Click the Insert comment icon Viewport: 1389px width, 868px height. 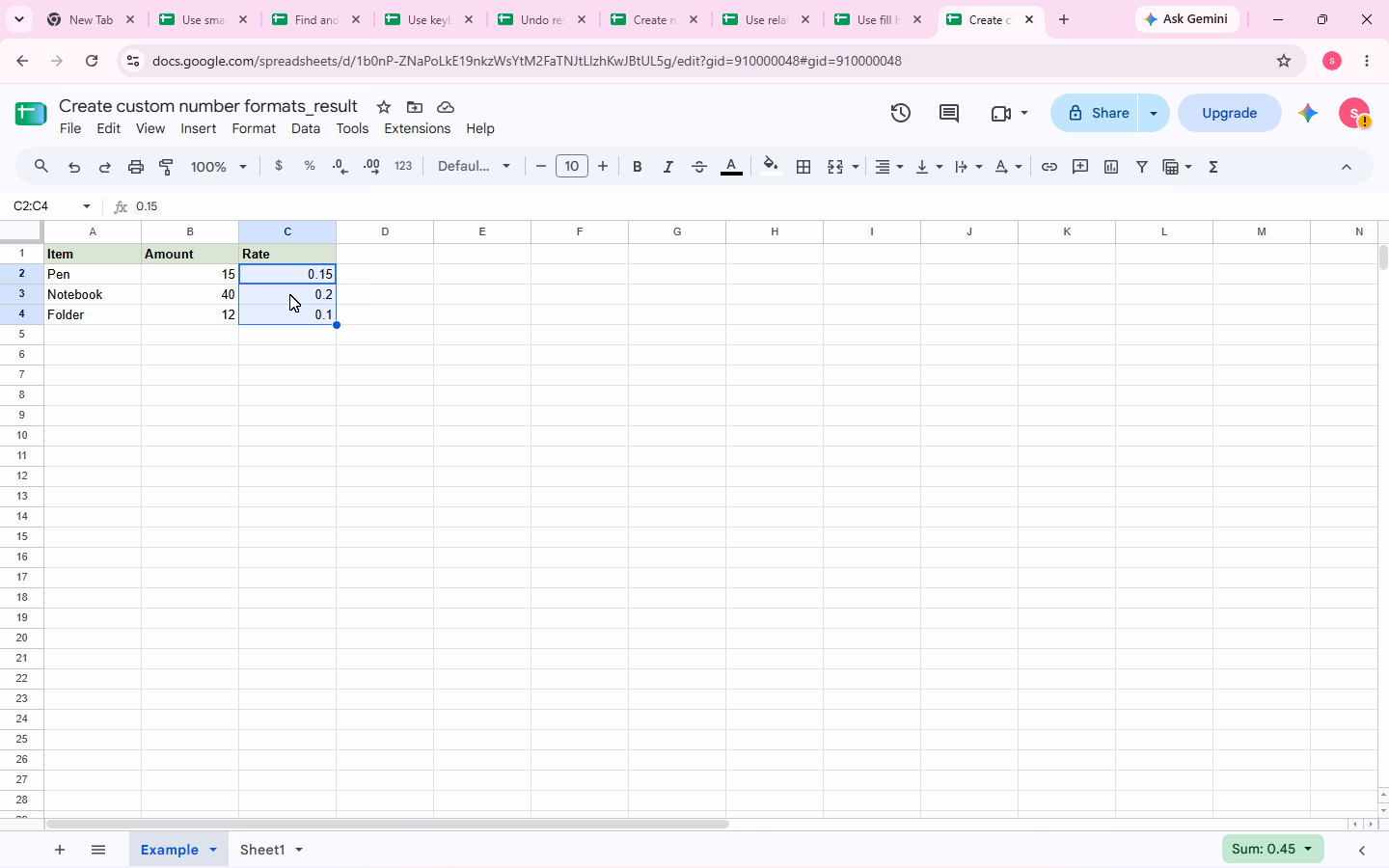[x=1080, y=167]
